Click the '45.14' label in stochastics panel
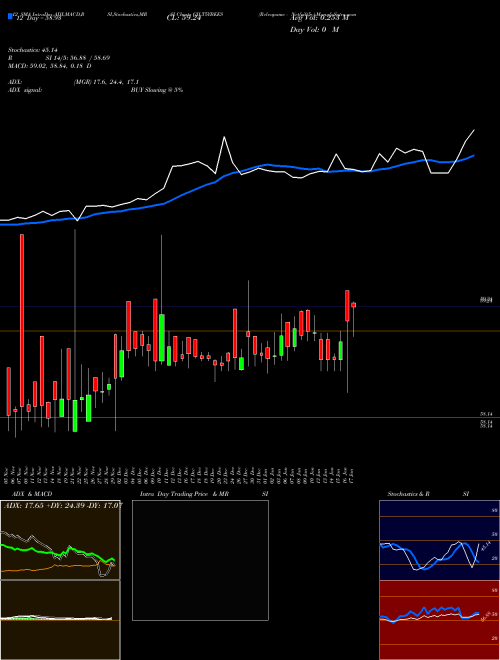 click(485, 546)
